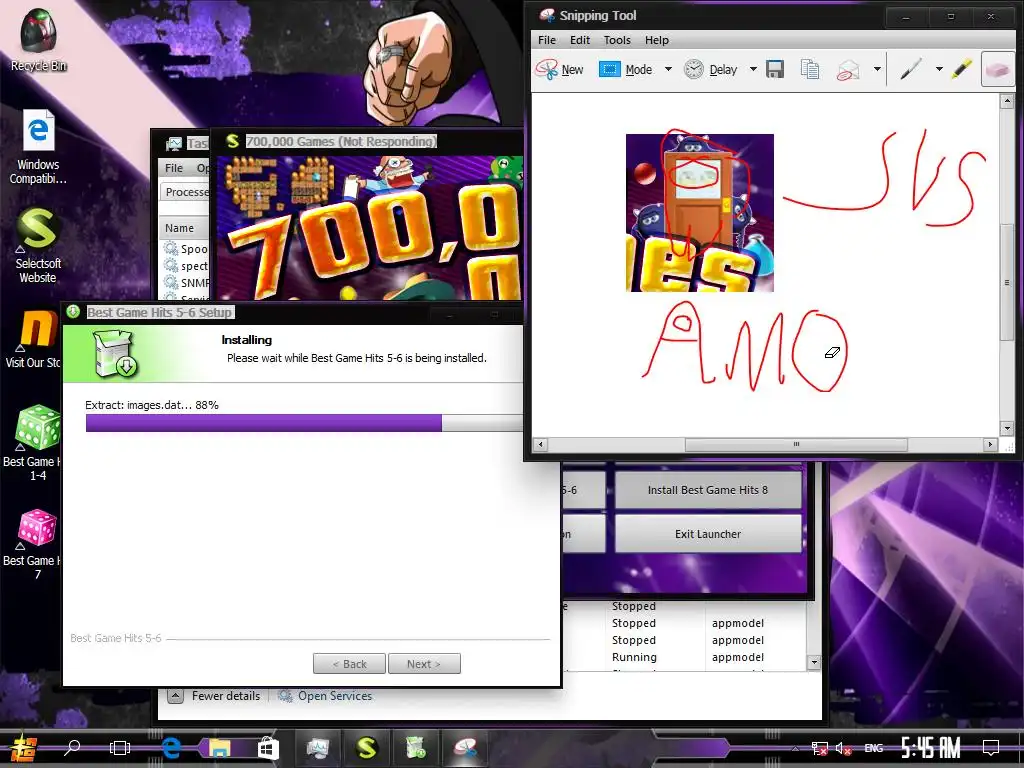Click the Open Services link in Task Manager
This screenshot has height=768, width=1024.
[x=325, y=696]
